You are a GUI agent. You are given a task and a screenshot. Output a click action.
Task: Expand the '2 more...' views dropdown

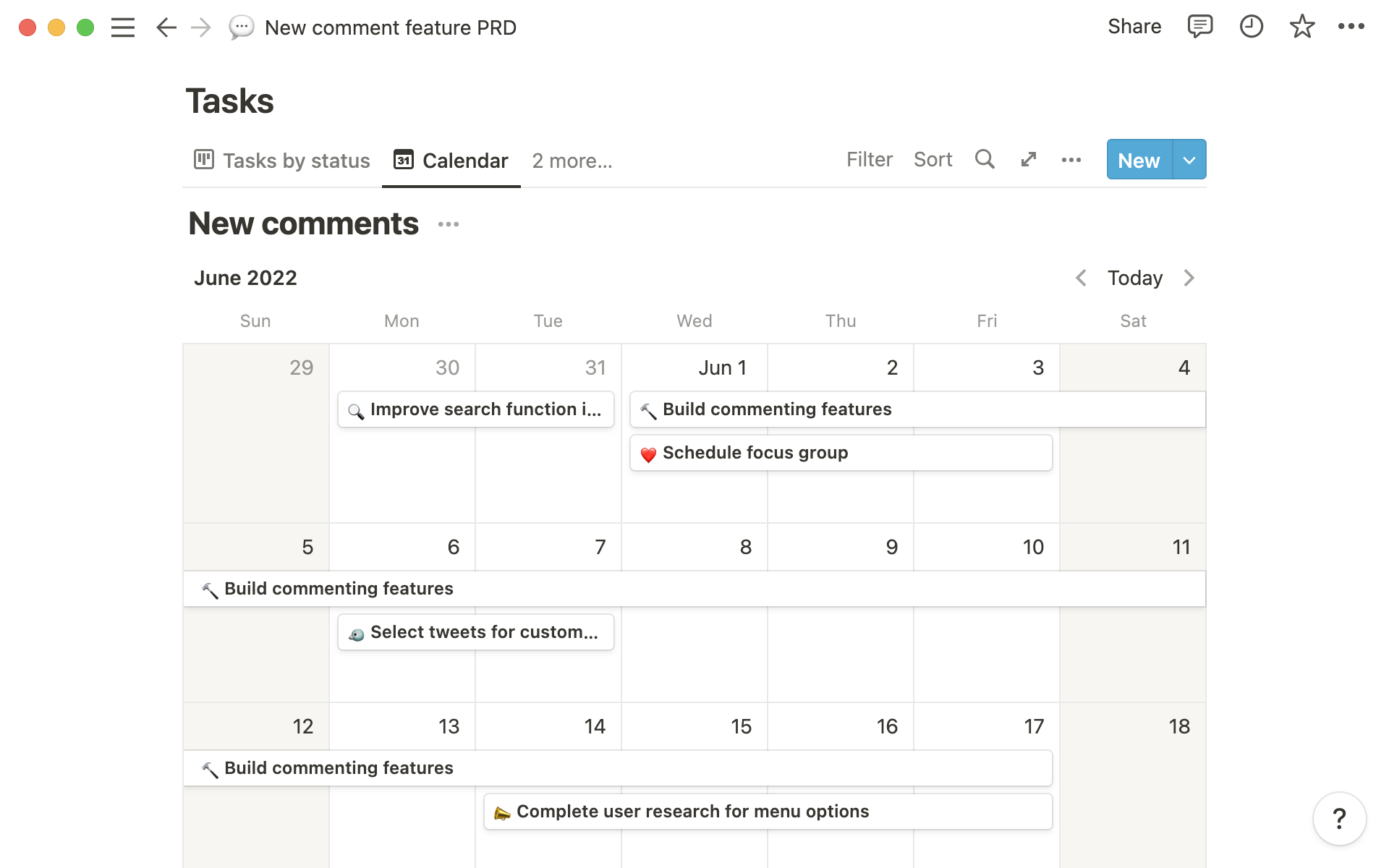(x=572, y=160)
